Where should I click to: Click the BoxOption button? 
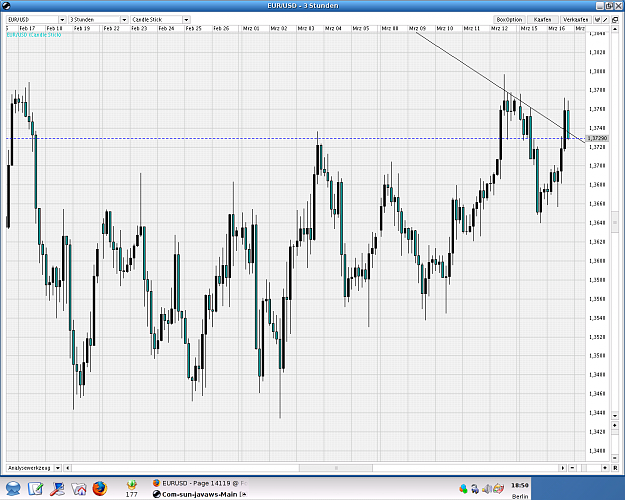click(509, 20)
